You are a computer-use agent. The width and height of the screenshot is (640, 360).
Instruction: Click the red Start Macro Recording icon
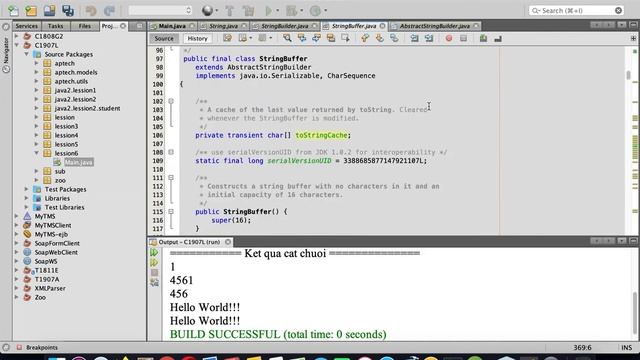(x=449, y=38)
